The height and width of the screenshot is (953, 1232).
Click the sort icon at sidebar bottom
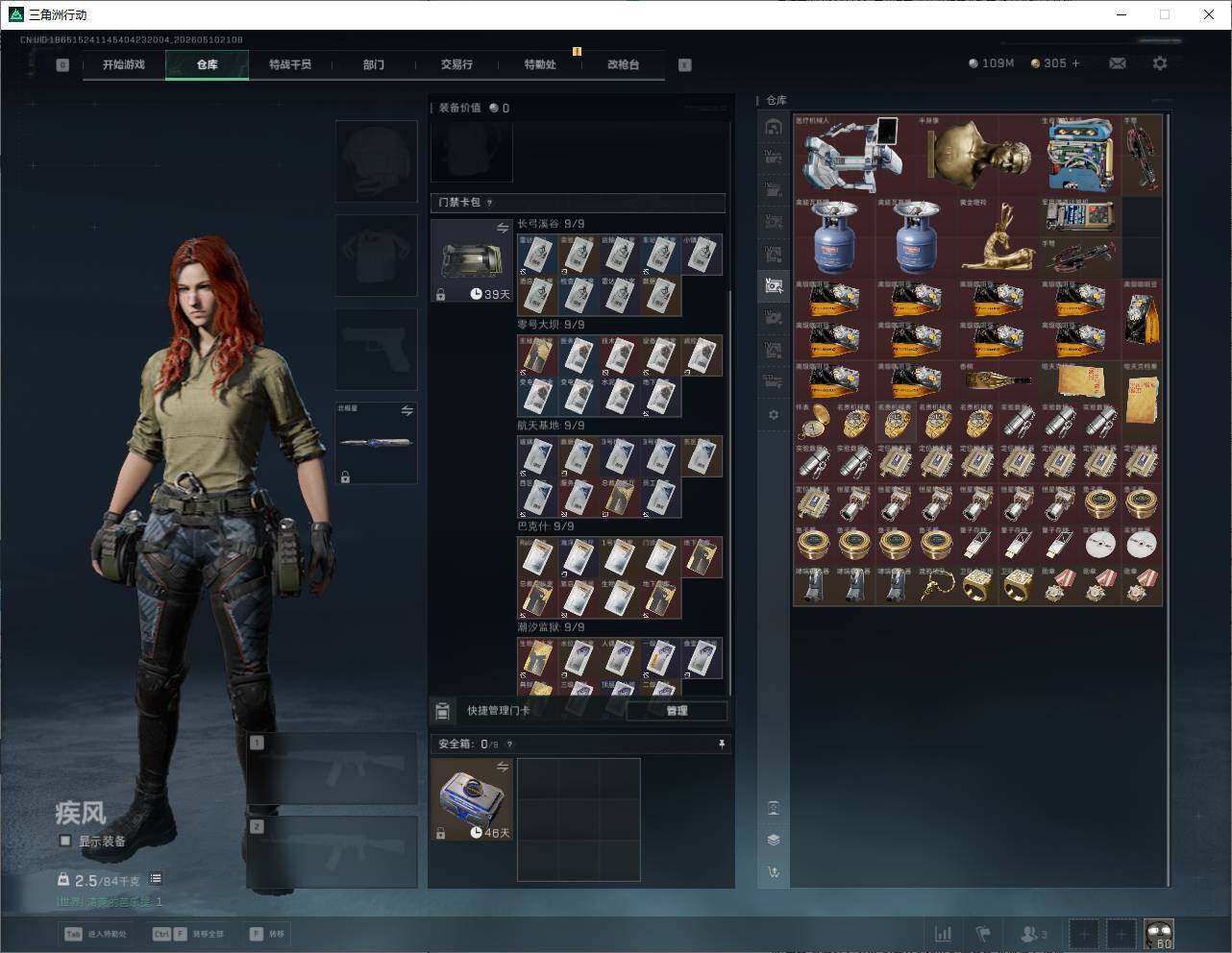(x=774, y=872)
